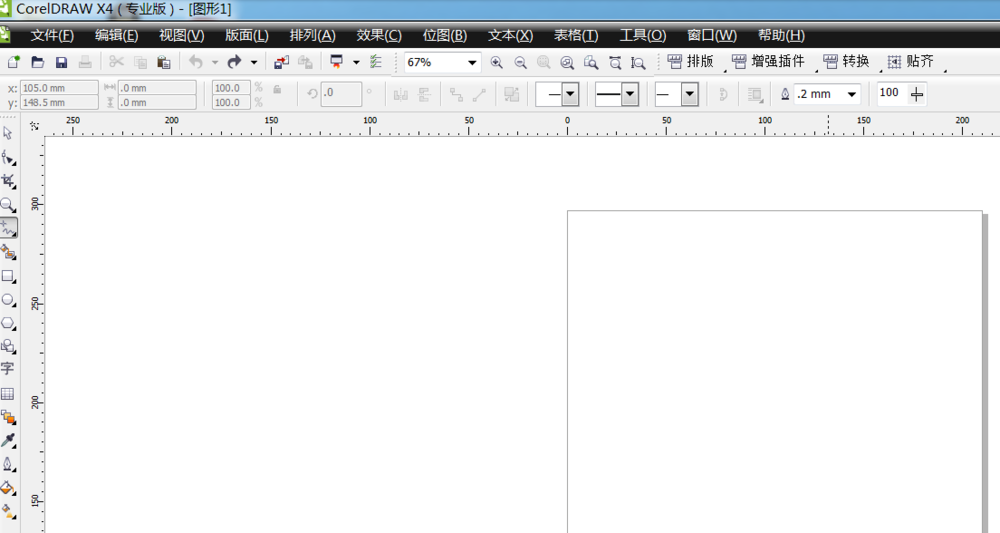
Task: Select the Pick tool arrow
Action: coord(8,132)
